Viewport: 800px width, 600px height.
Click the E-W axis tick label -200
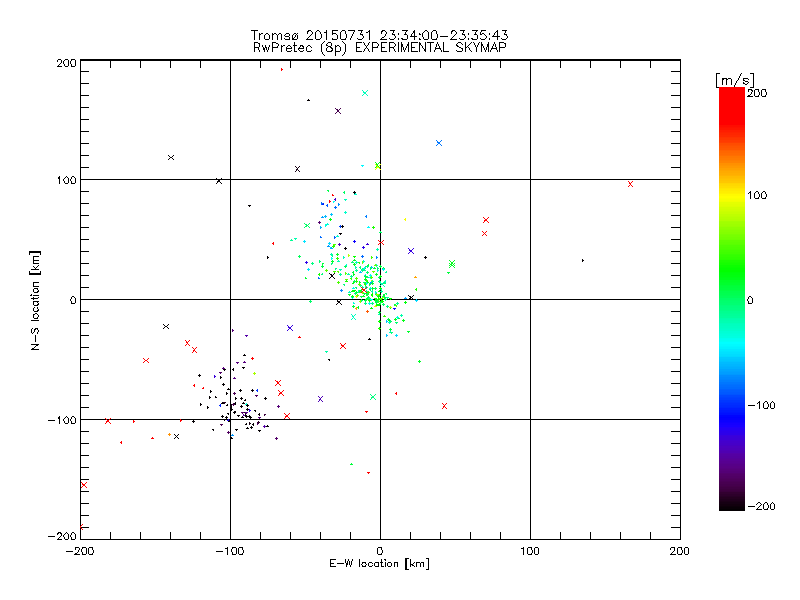click(x=80, y=551)
